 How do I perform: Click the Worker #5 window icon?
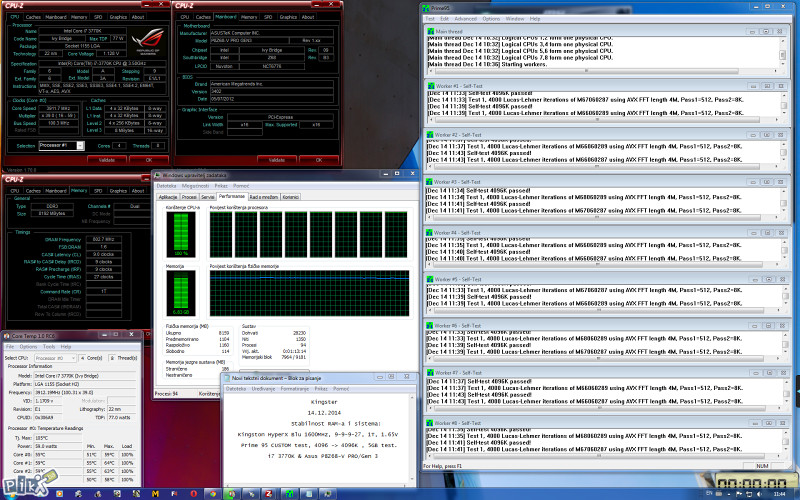click(x=430, y=279)
